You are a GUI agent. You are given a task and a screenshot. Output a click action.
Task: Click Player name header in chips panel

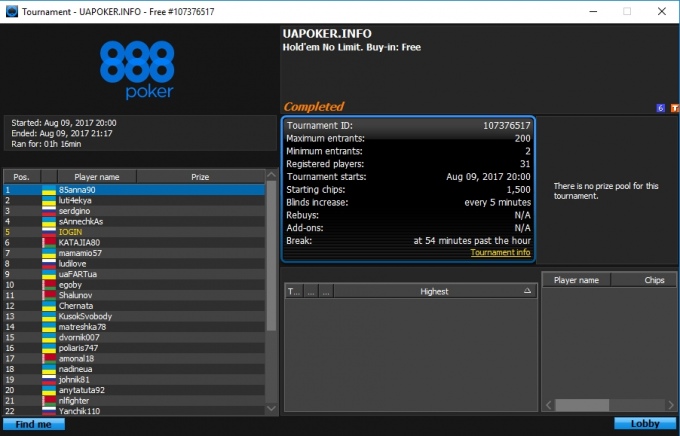pyautogui.click(x=576, y=280)
